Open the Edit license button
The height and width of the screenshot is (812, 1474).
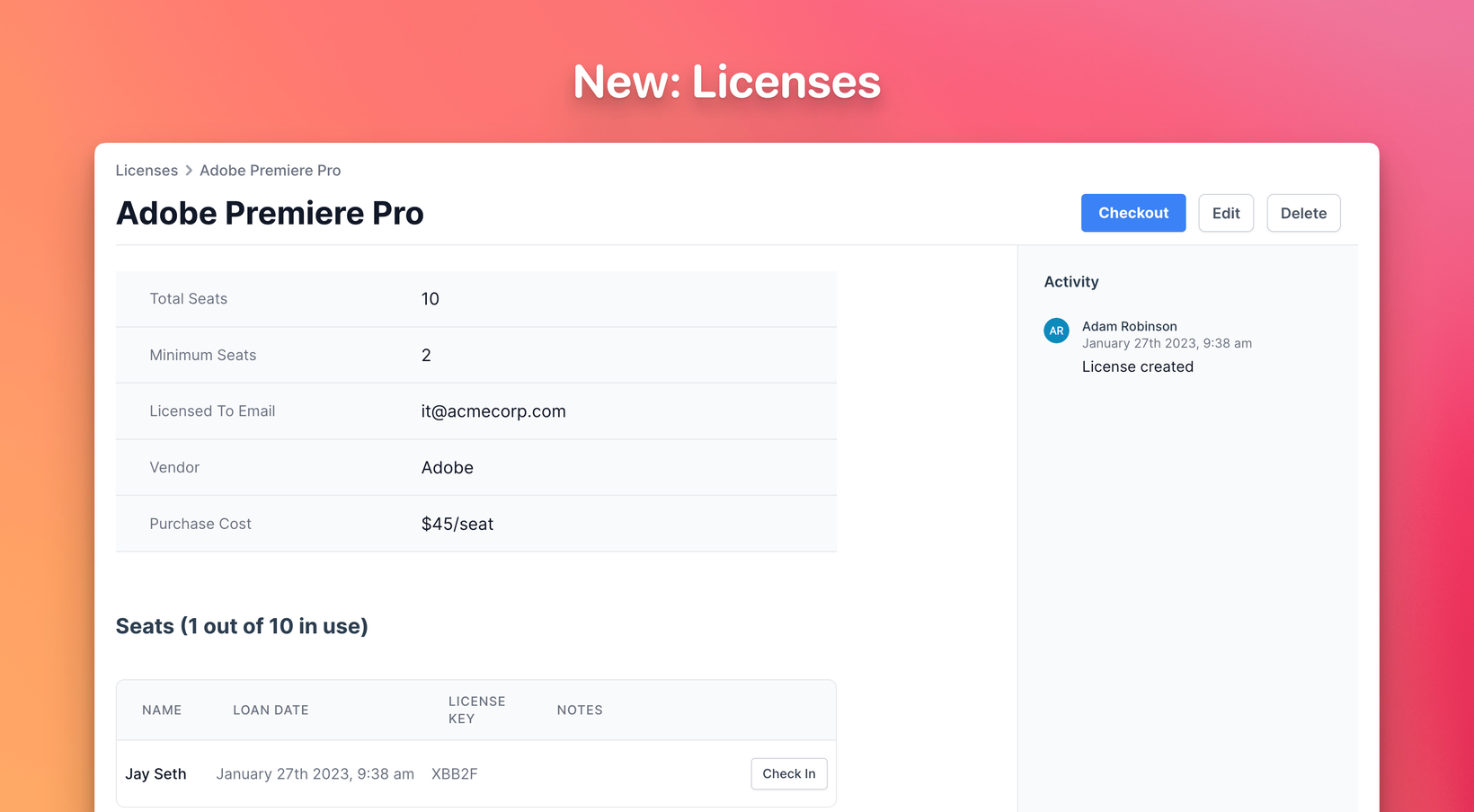click(1226, 213)
